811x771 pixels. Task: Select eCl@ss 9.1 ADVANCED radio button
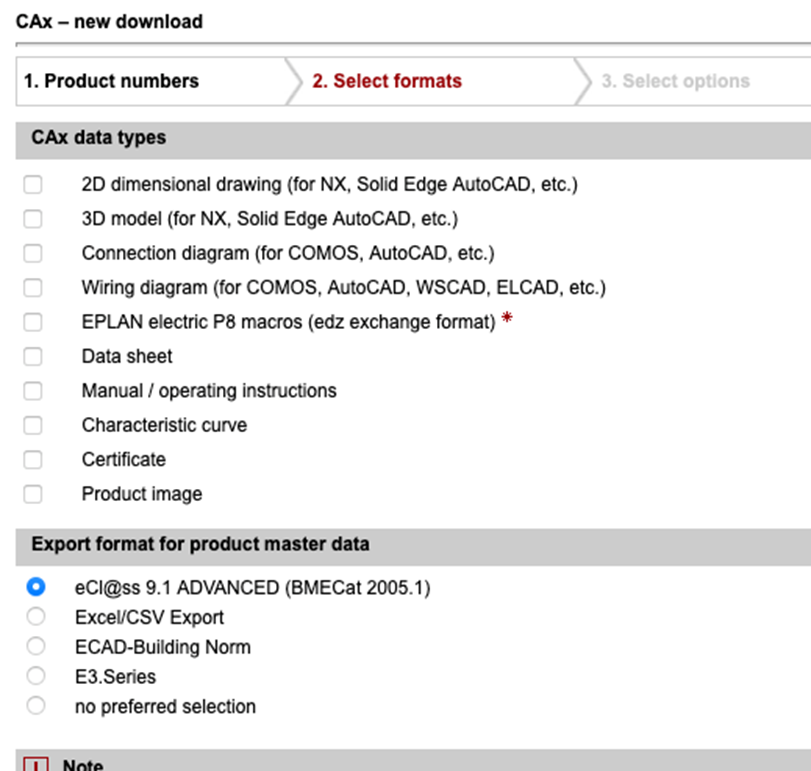37,587
